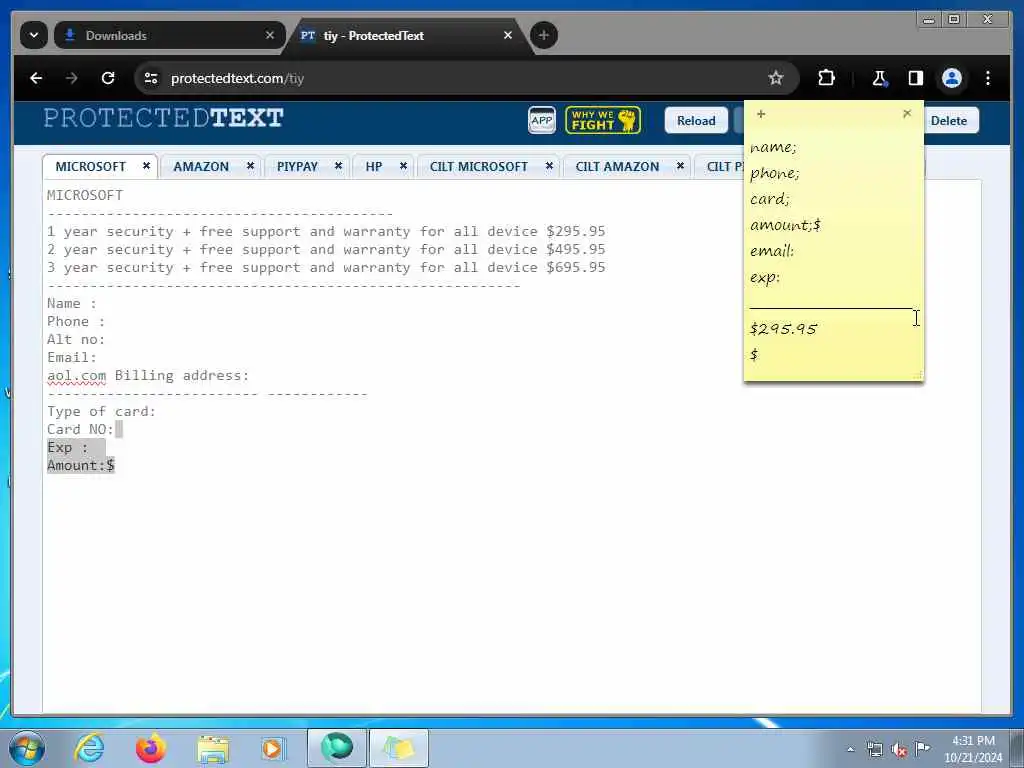Open the APP icon link
The height and width of the screenshot is (768, 1024).
point(541,120)
